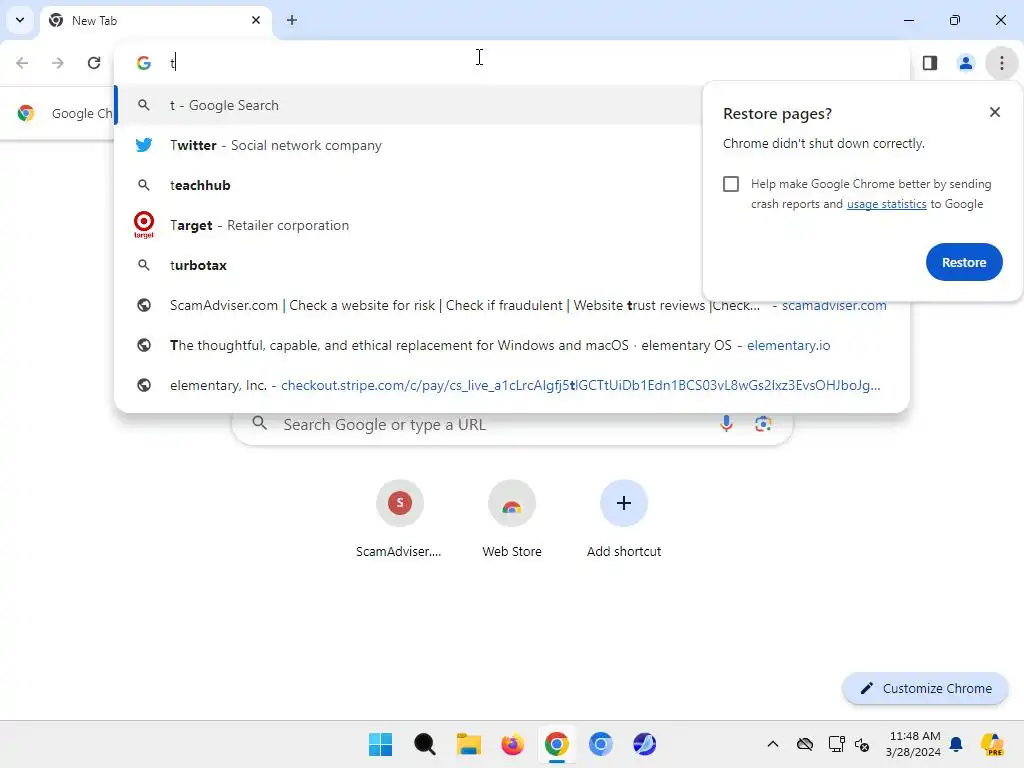Open the usage statistics link
Viewport: 1024px width, 768px height.
886,204
